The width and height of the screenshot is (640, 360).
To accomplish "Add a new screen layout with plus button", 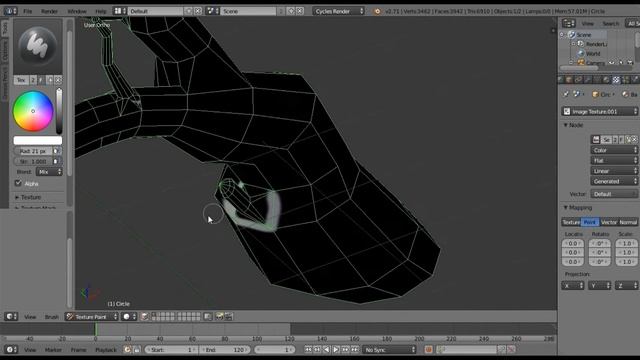I will tap(189, 11).
